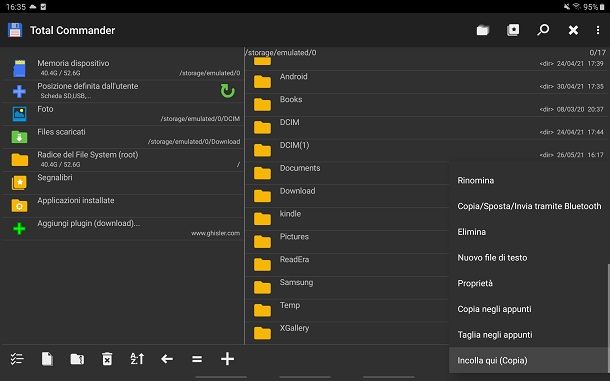Open Proprietà from the context menu

coord(529,283)
